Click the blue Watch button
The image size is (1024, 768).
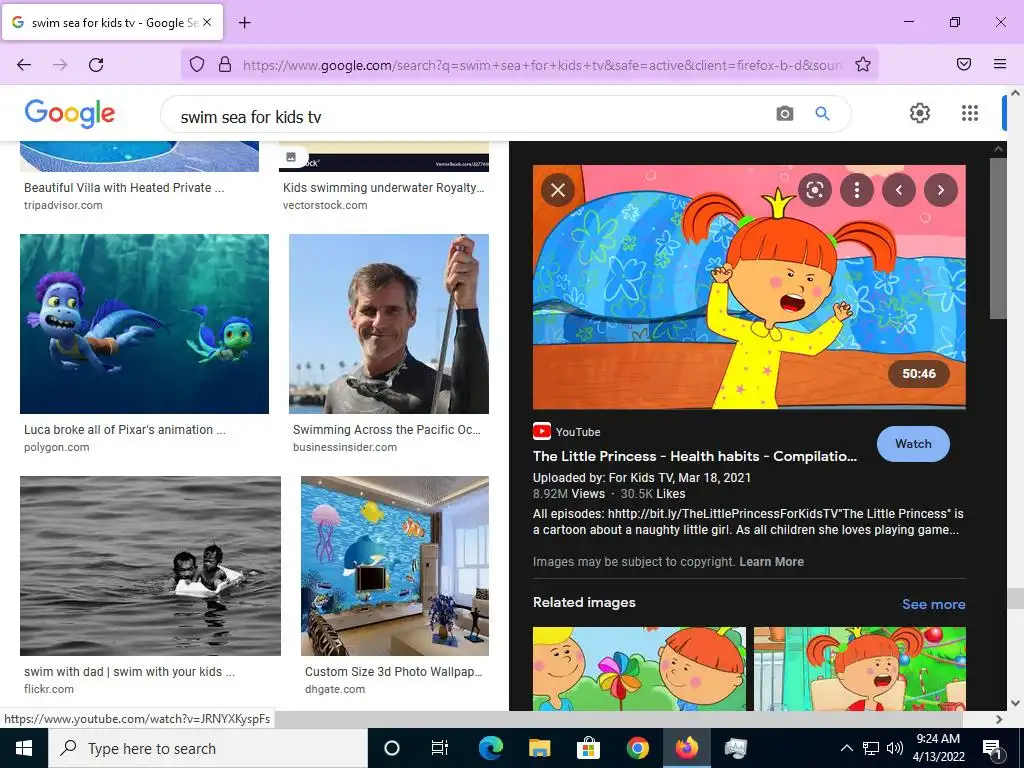[x=913, y=444]
